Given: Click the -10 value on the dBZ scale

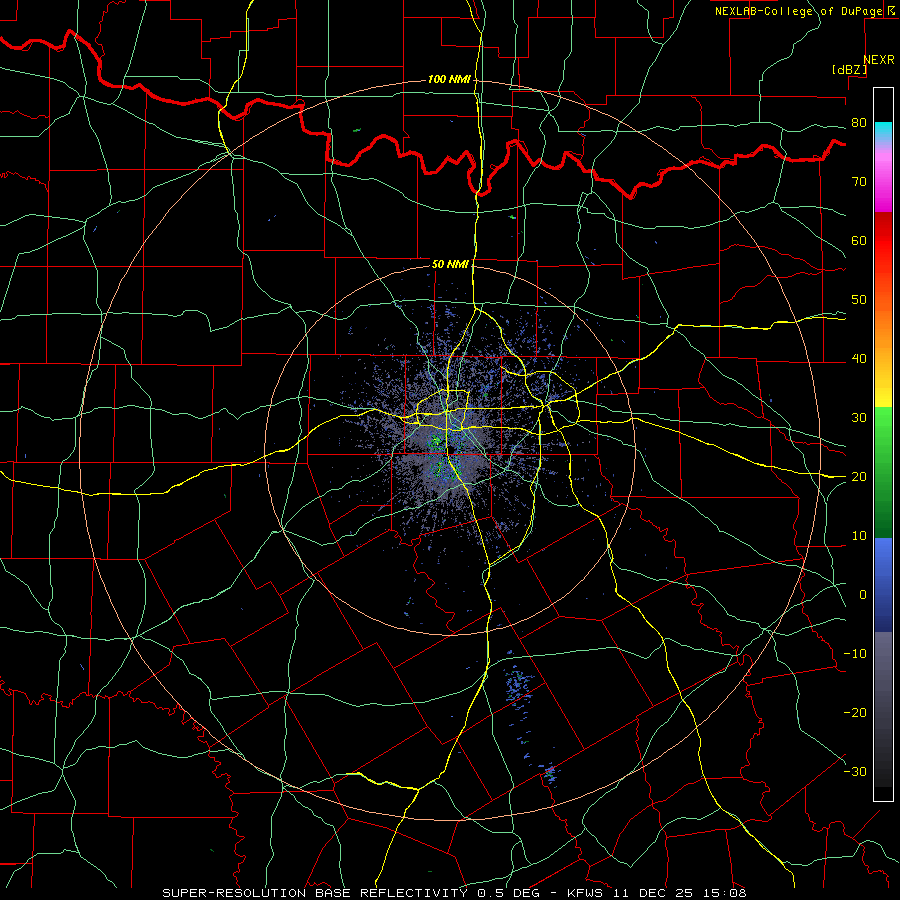Looking at the screenshot, I should coord(855,654).
